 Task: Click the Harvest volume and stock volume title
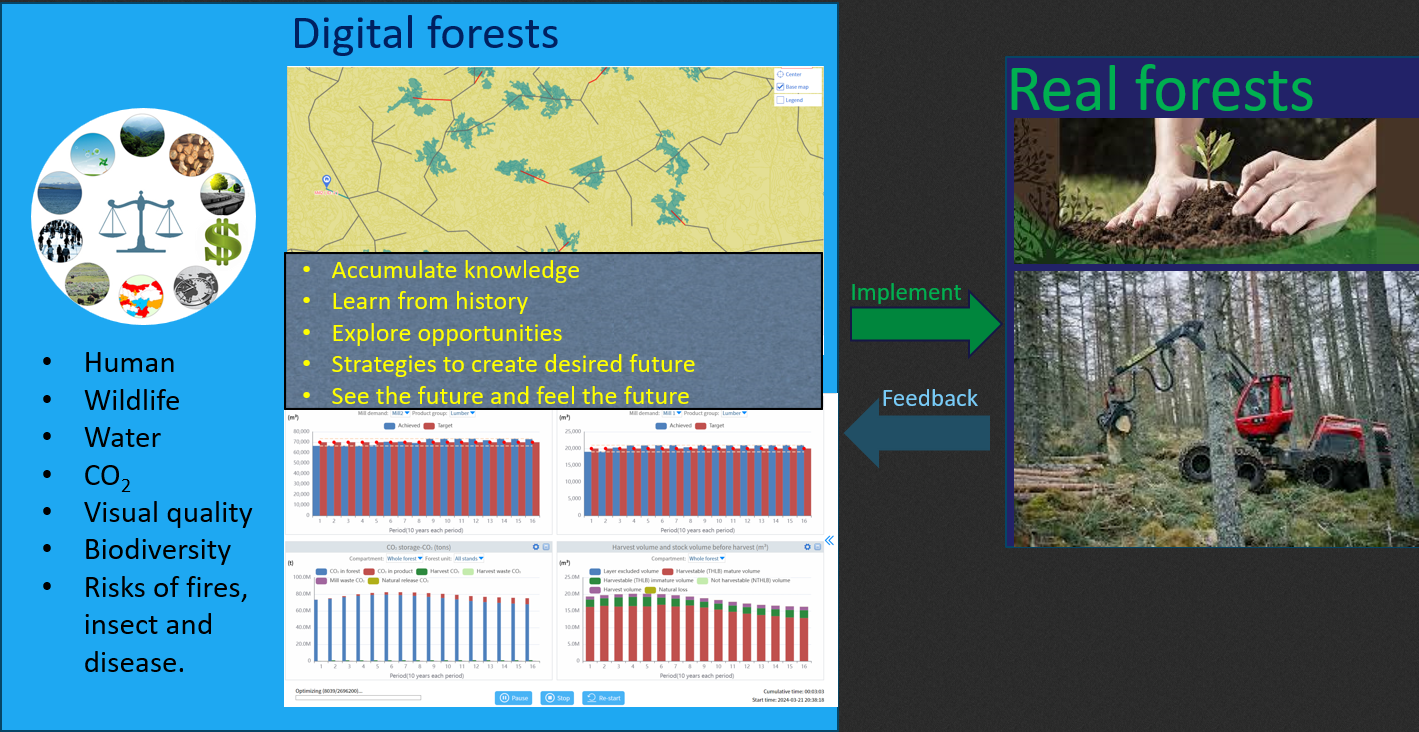tap(689, 547)
